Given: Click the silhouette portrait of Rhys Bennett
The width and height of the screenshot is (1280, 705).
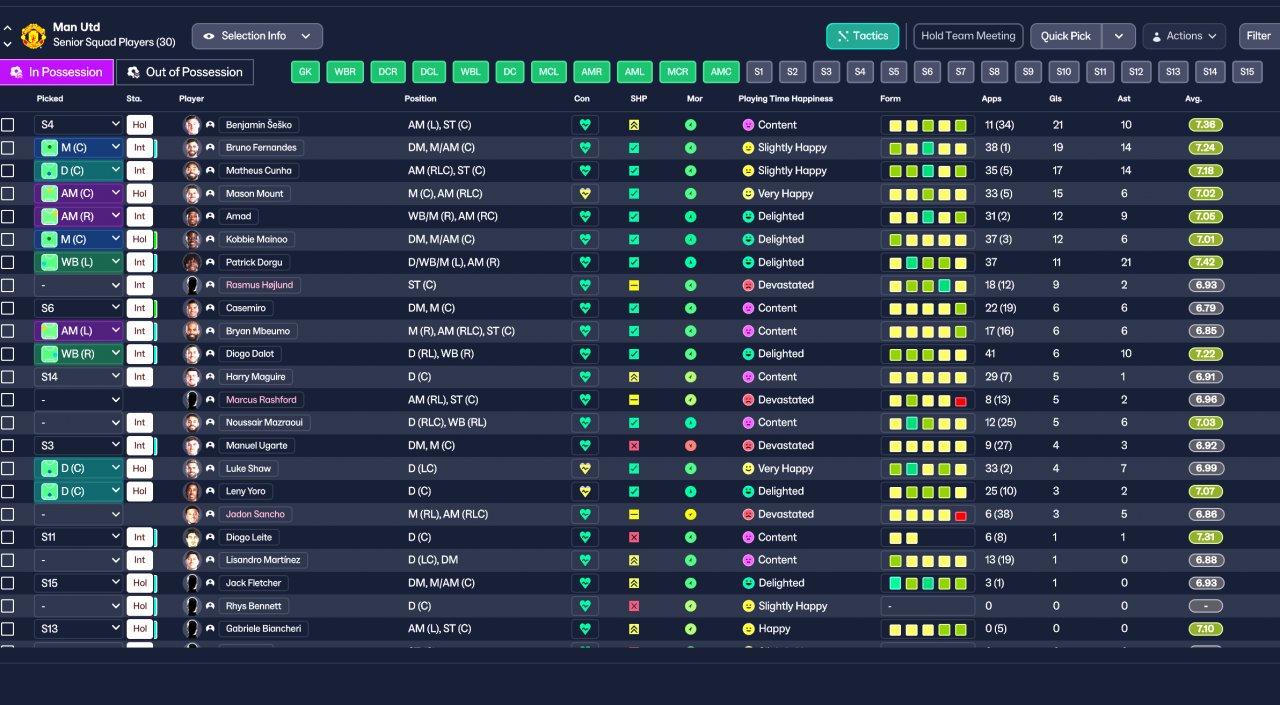Looking at the screenshot, I should coord(192,606).
